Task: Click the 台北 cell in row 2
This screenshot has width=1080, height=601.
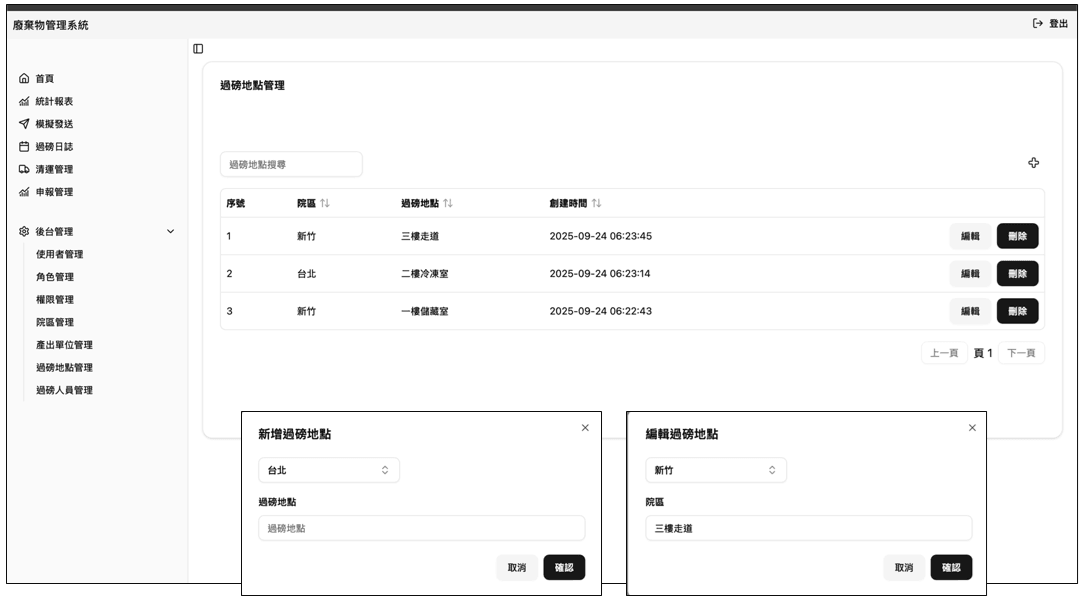Action: [x=307, y=273]
